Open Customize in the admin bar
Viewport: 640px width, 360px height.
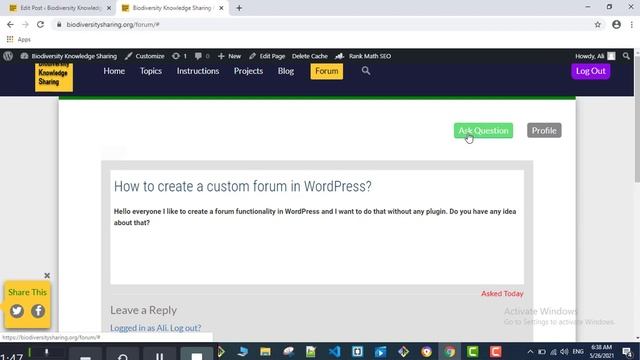click(144, 56)
